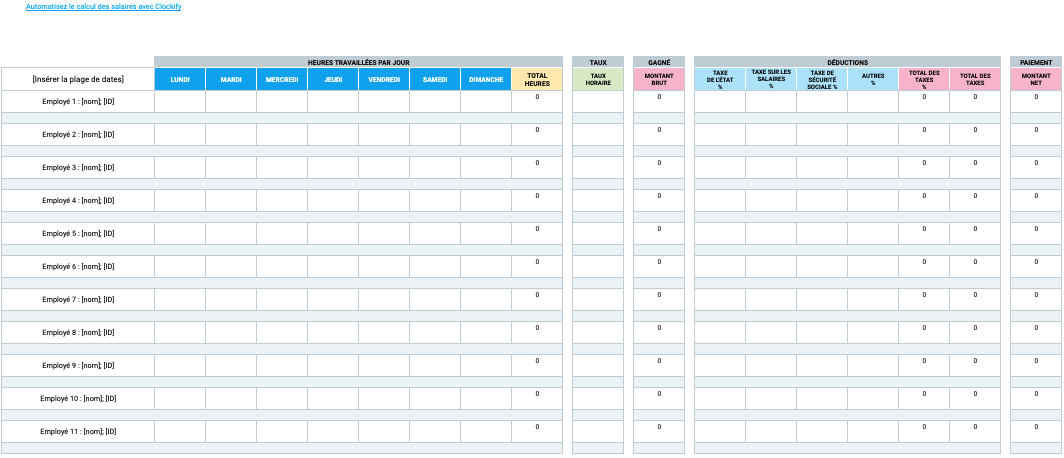
Task: Click Employé 3 taux horaire cell
Action: (598, 168)
